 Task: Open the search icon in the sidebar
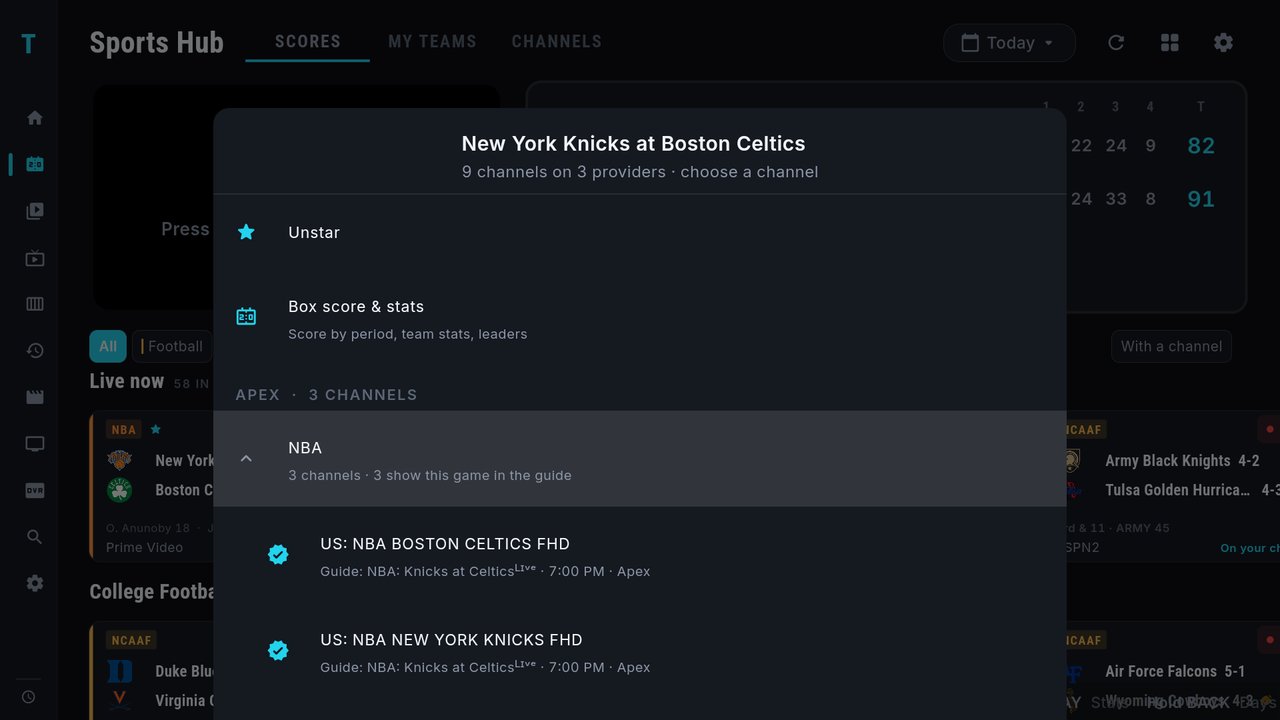(35, 537)
